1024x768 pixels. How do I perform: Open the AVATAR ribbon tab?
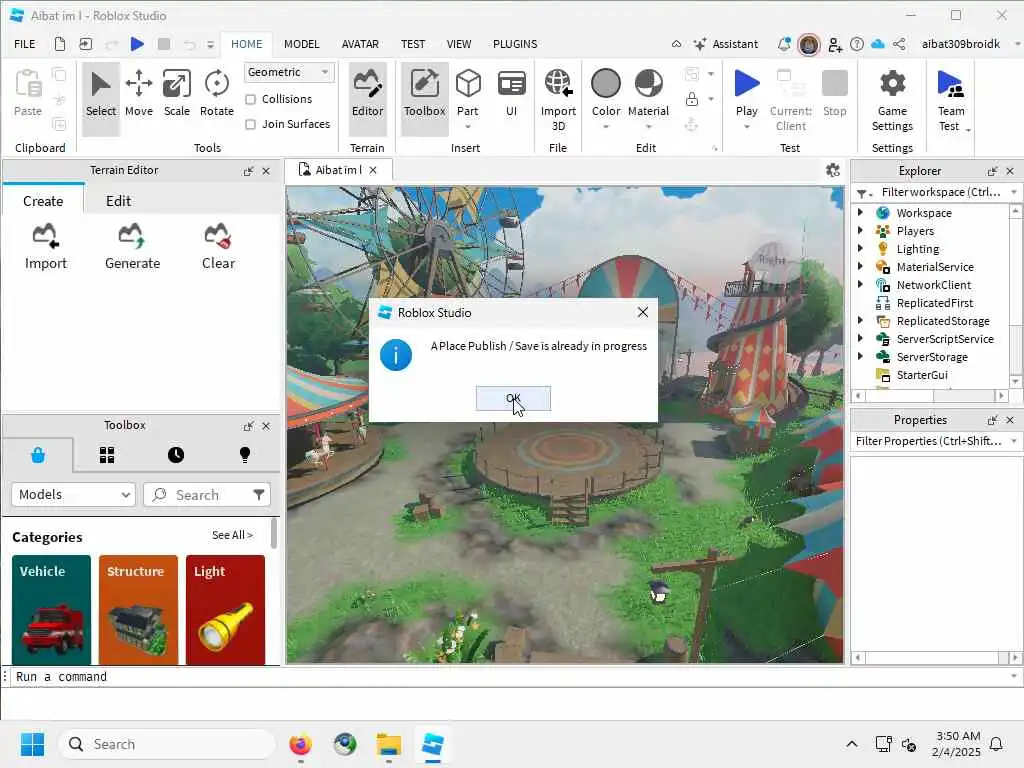(360, 44)
